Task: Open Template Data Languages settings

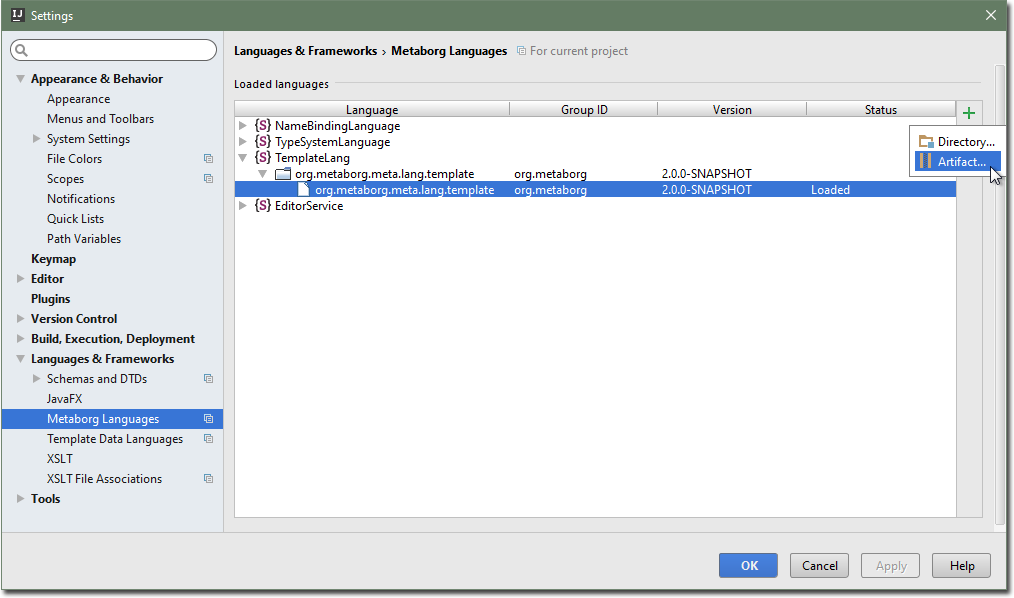Action: click(114, 439)
